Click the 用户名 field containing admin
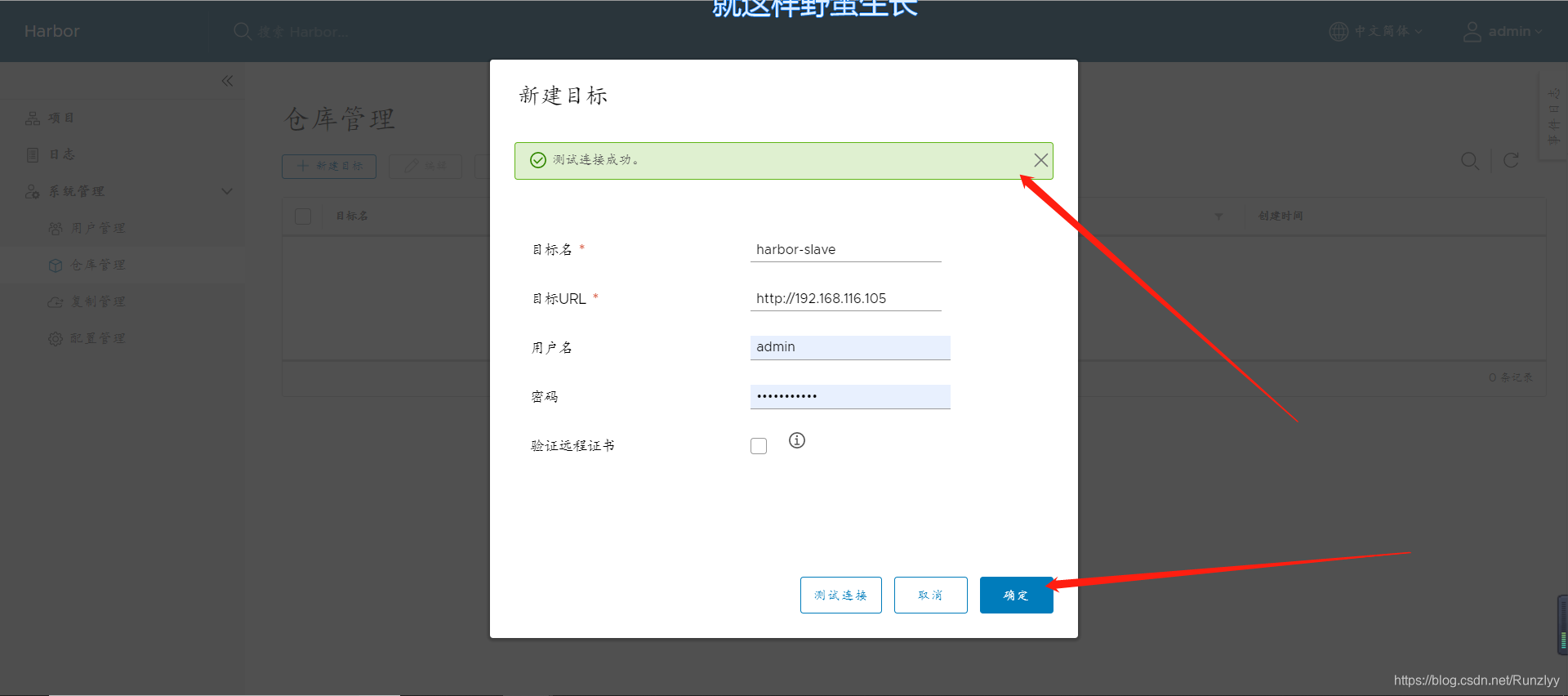Viewport: 1568px width, 696px height. [x=850, y=347]
